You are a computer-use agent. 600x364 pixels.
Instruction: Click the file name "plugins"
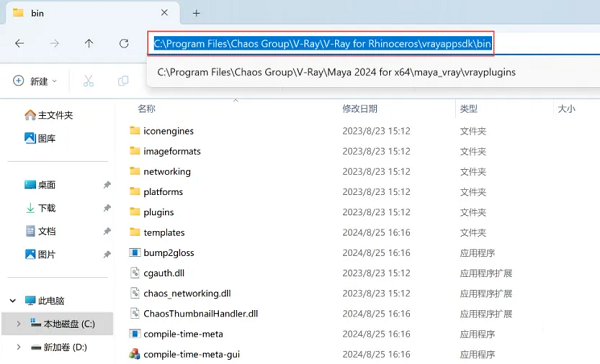tap(158, 212)
